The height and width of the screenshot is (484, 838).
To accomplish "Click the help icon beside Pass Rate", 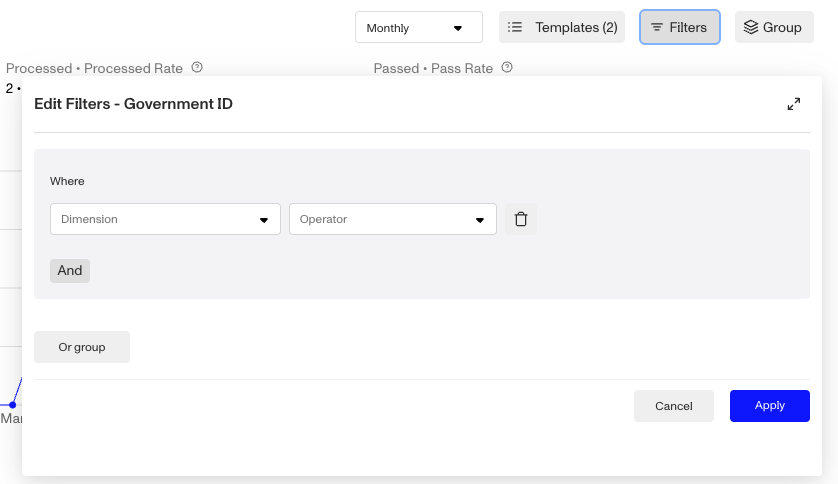I will tap(507, 68).
